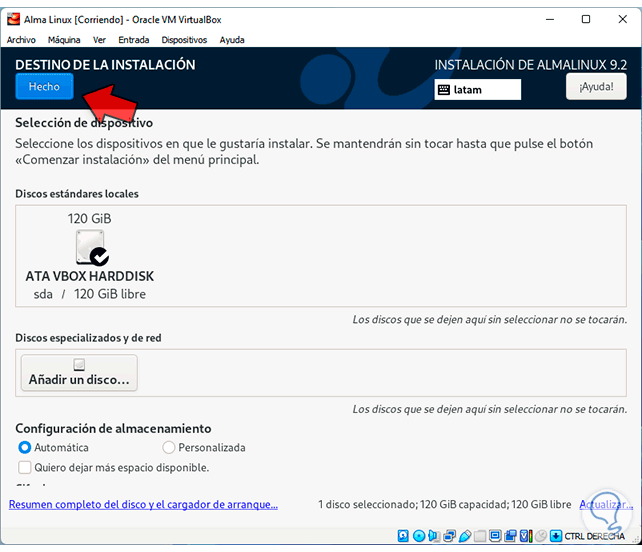Click the VirtualBox title bar app icon

point(14,19)
